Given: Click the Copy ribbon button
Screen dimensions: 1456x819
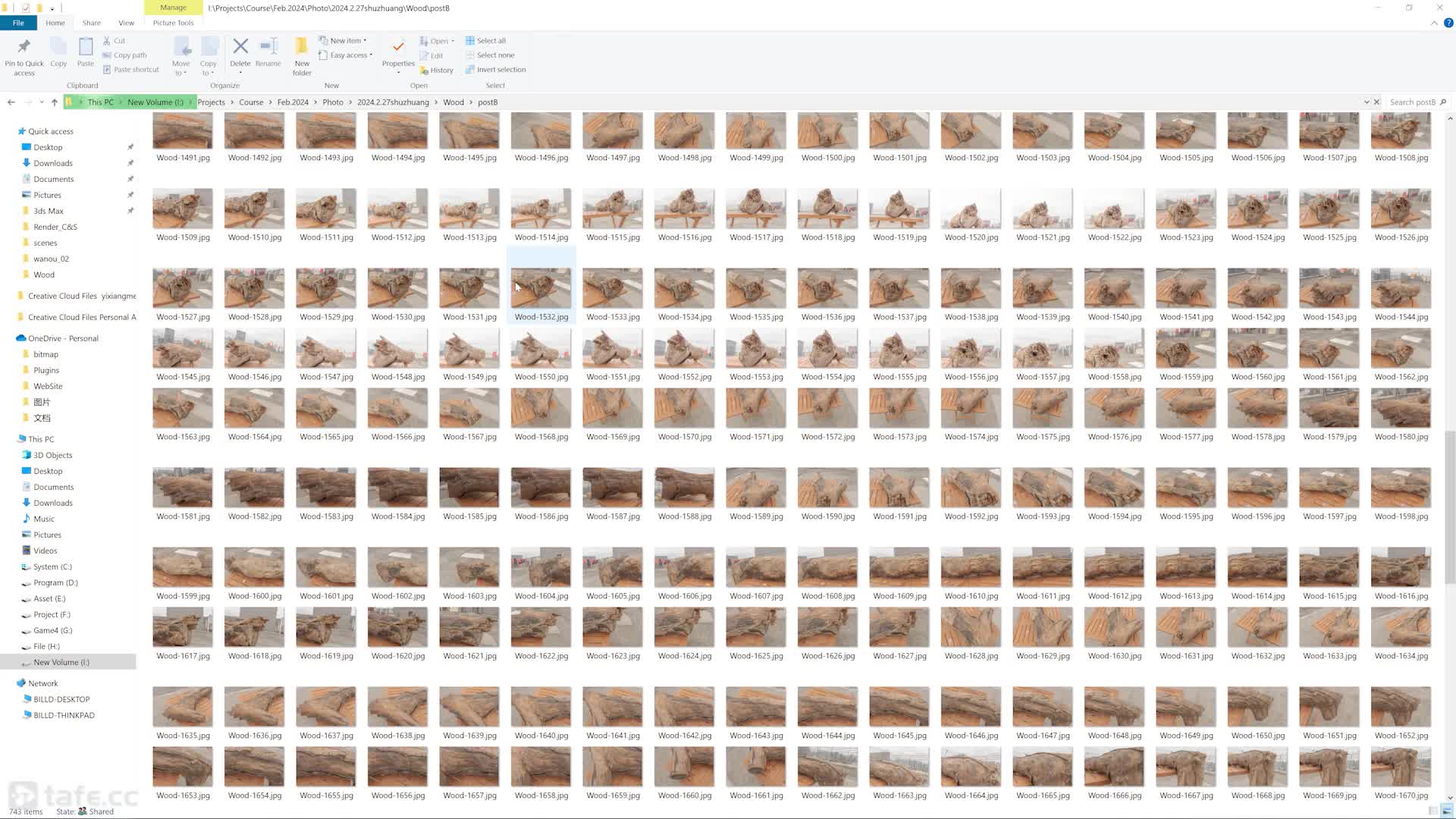Looking at the screenshot, I should click(x=58, y=53).
